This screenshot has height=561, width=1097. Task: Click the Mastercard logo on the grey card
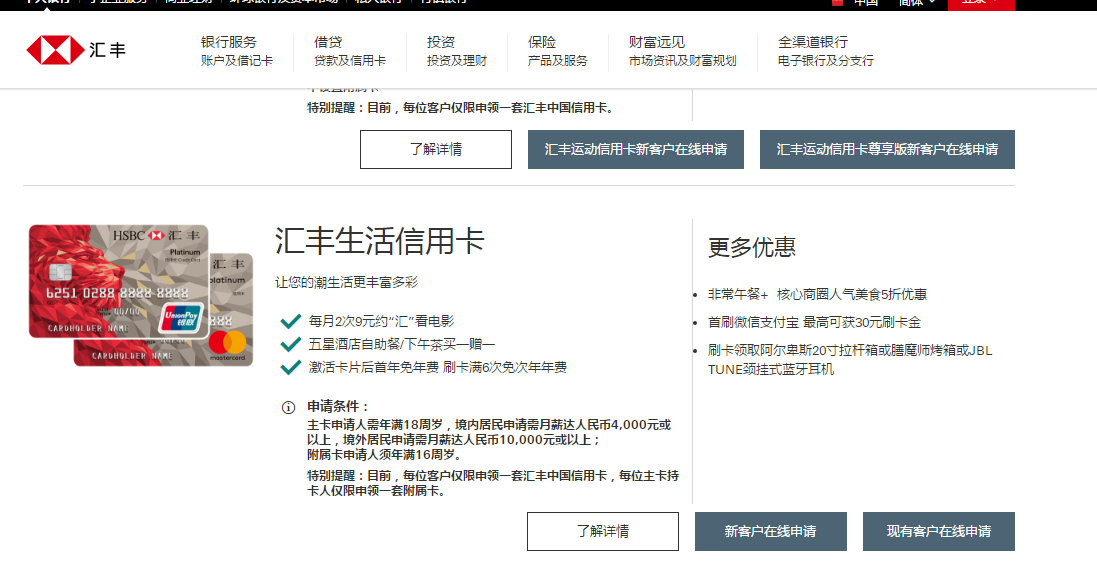pyautogui.click(x=228, y=343)
